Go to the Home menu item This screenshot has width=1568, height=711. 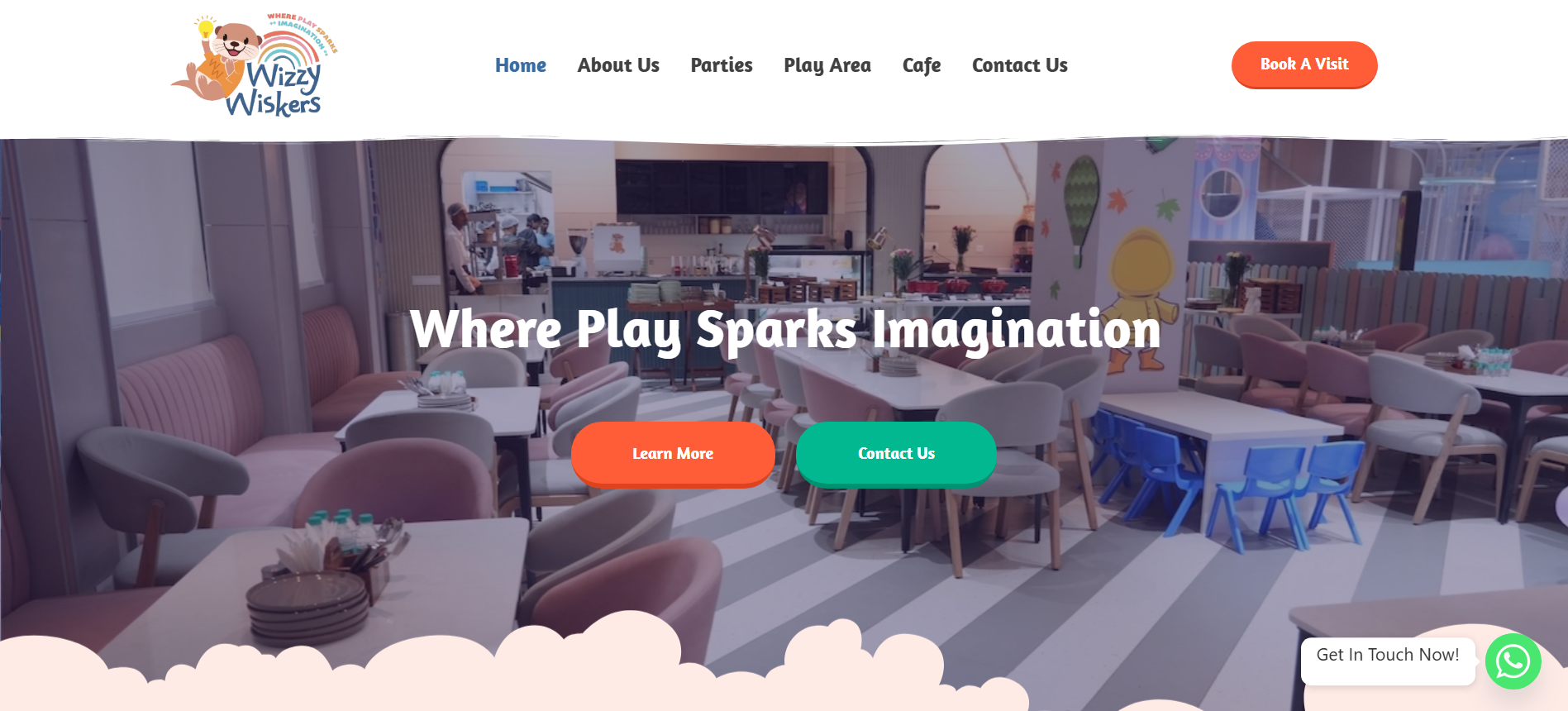pos(521,65)
